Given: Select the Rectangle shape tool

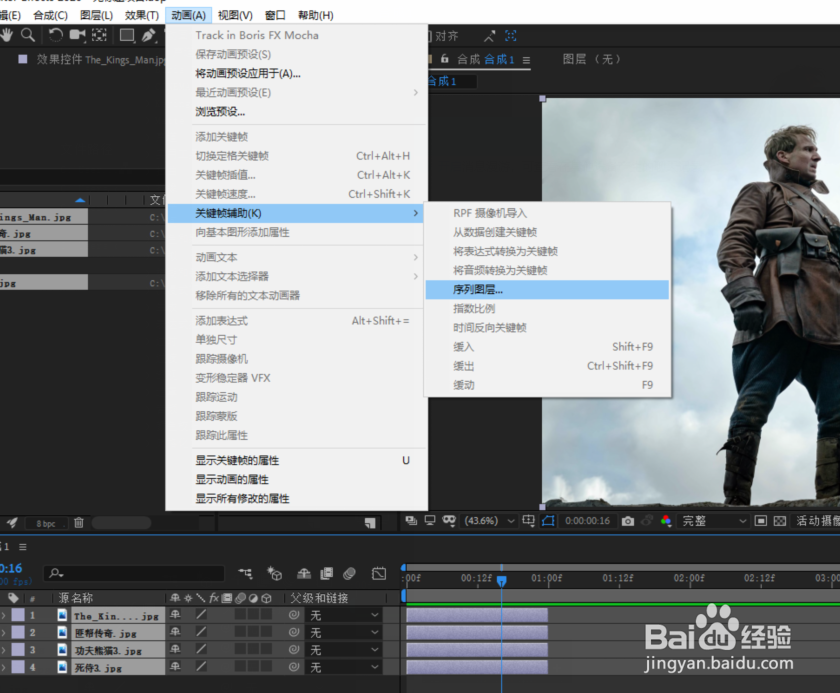Looking at the screenshot, I should (x=127, y=36).
